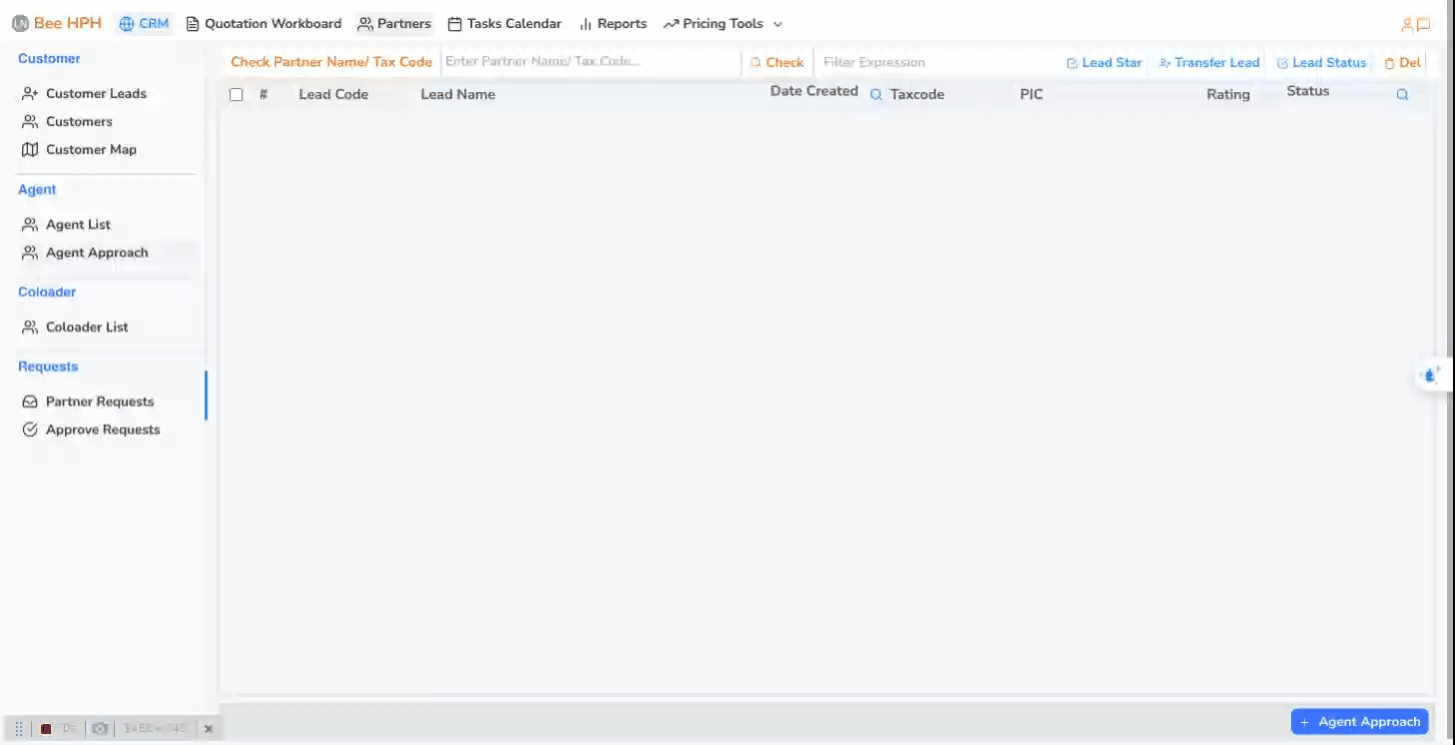Open Customer Map in the sidebar
The width and height of the screenshot is (1455, 745).
click(90, 150)
